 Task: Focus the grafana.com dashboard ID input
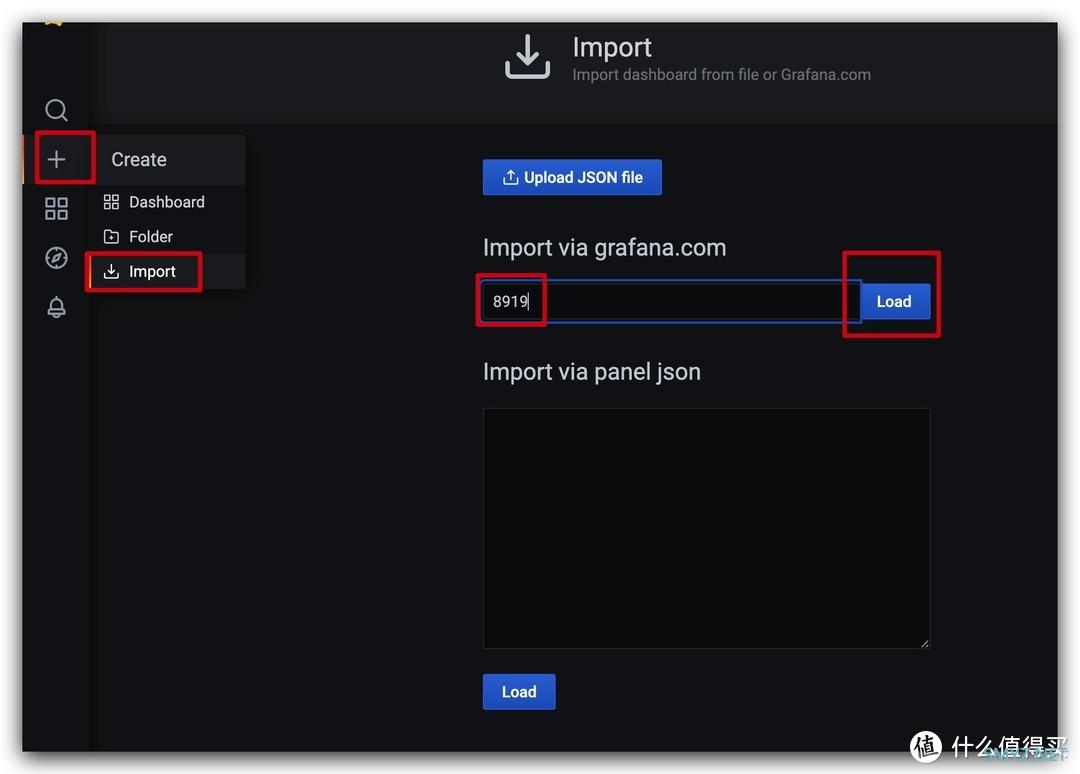(671, 301)
